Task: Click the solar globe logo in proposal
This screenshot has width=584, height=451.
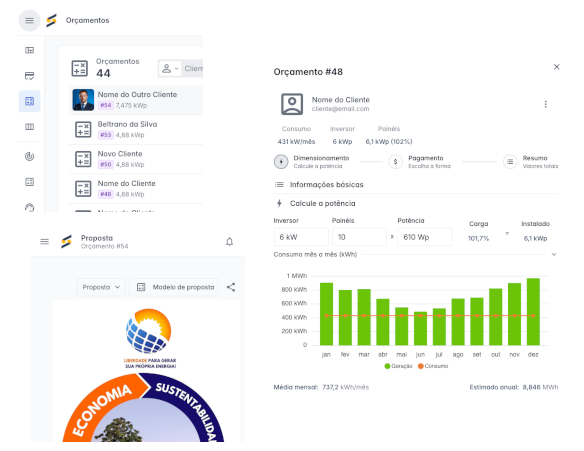Action: (x=149, y=331)
